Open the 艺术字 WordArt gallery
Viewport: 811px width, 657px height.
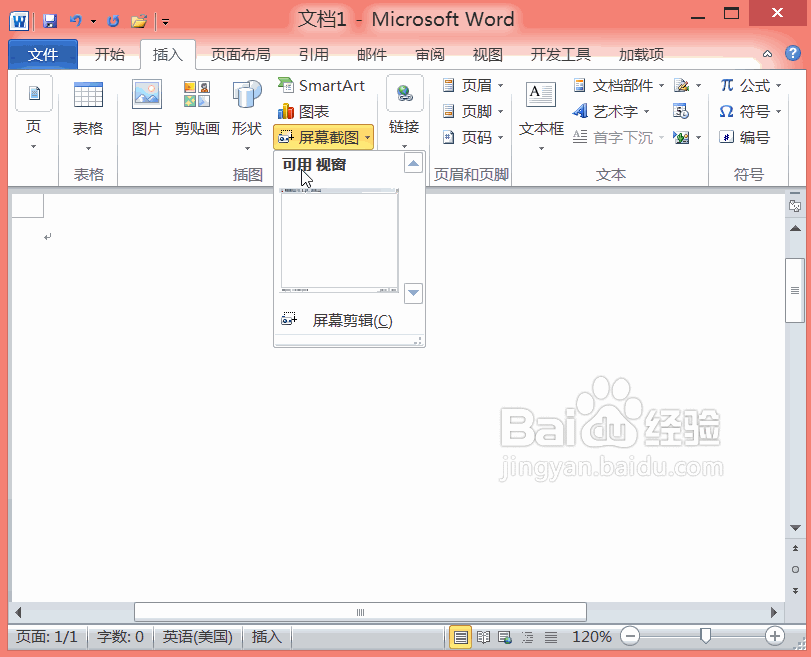[x=610, y=111]
